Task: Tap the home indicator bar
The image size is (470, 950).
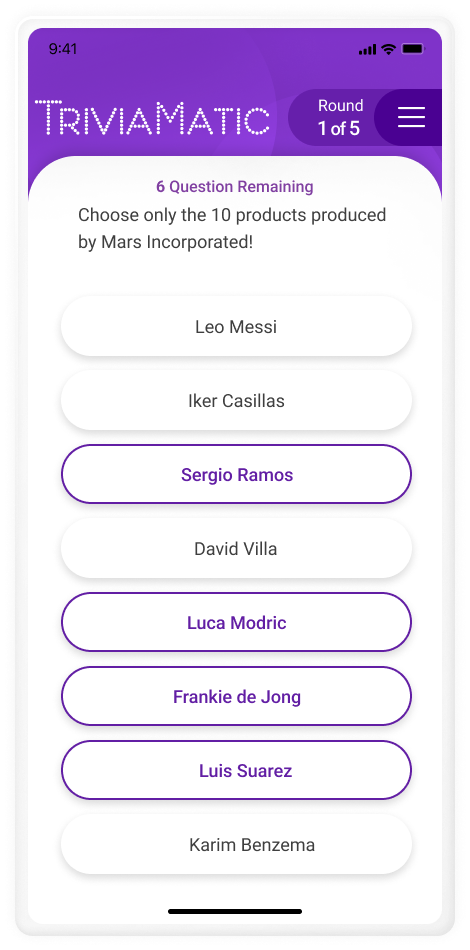Action: (235, 911)
